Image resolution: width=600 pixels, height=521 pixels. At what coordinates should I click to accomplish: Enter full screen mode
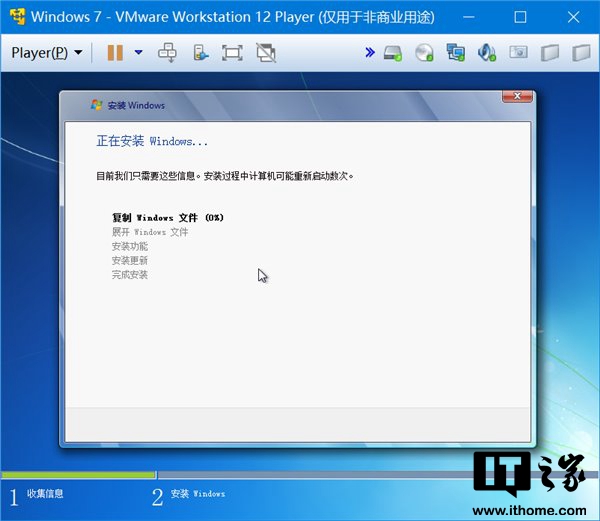coord(232,52)
